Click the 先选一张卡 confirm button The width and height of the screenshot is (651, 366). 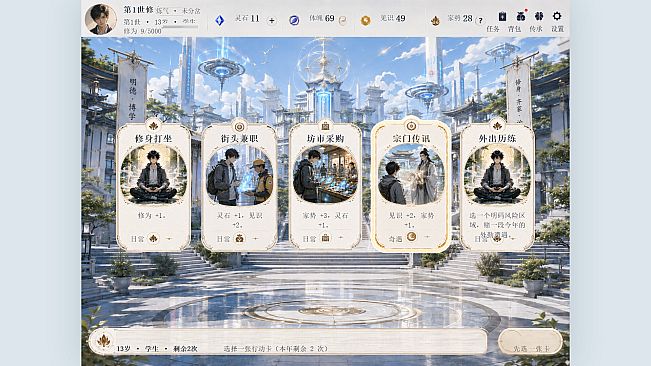click(x=531, y=342)
